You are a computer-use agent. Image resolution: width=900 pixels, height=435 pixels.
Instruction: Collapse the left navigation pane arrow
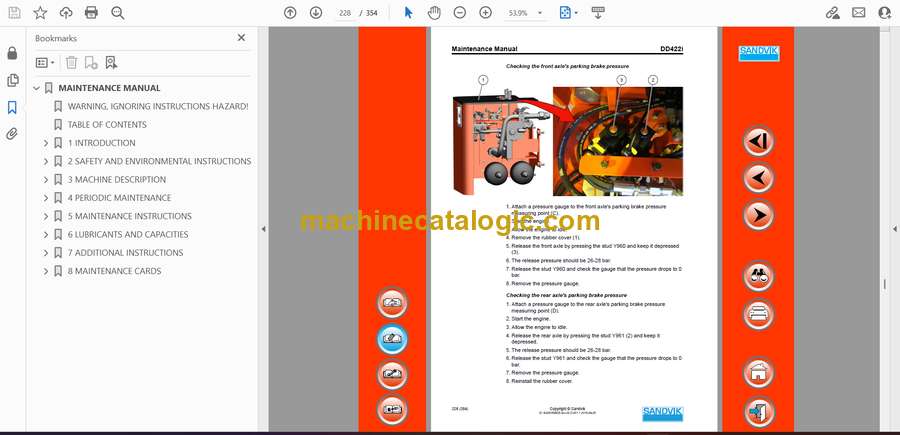263,229
